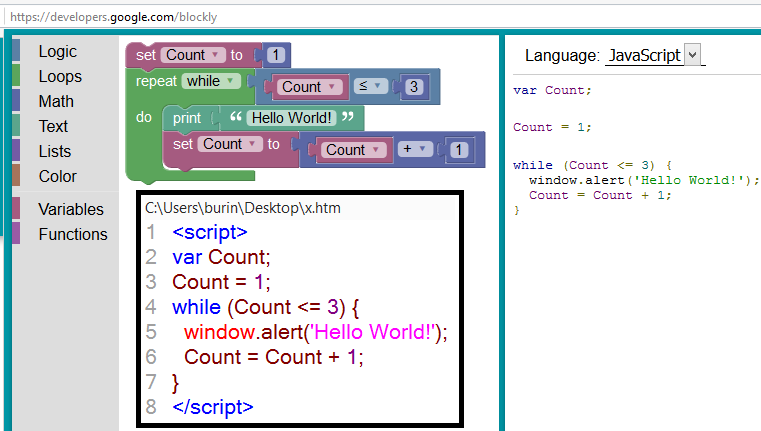
Task: Open Count variable dropdown in top set block
Action: pyautogui.click(x=192, y=55)
